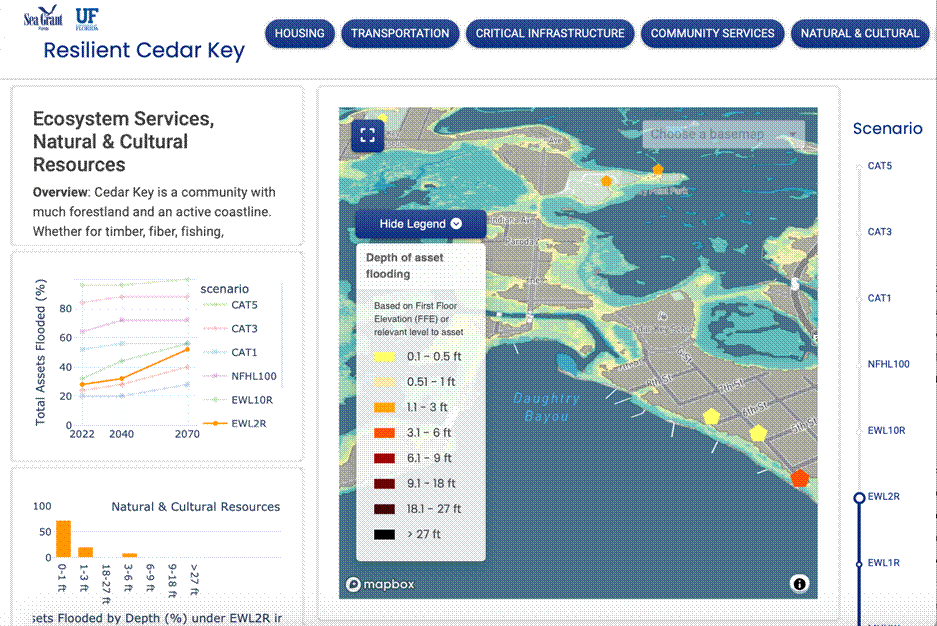Screen dimensions: 937x626
Task: Click the 'Natural & Cultural Resources' chart title
Action: [195, 507]
